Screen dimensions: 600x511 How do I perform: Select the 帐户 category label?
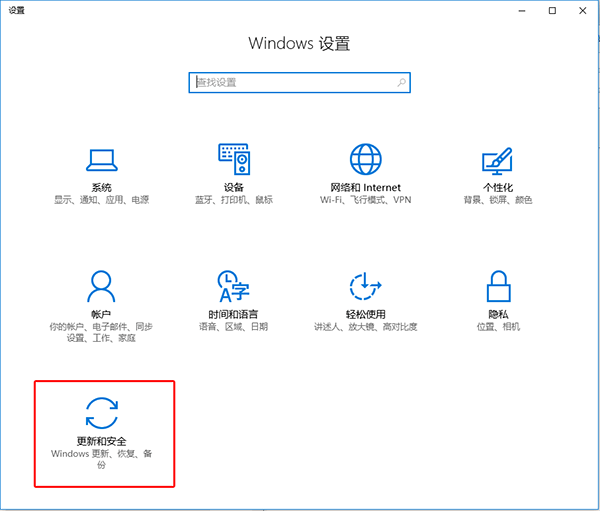pyautogui.click(x=101, y=315)
